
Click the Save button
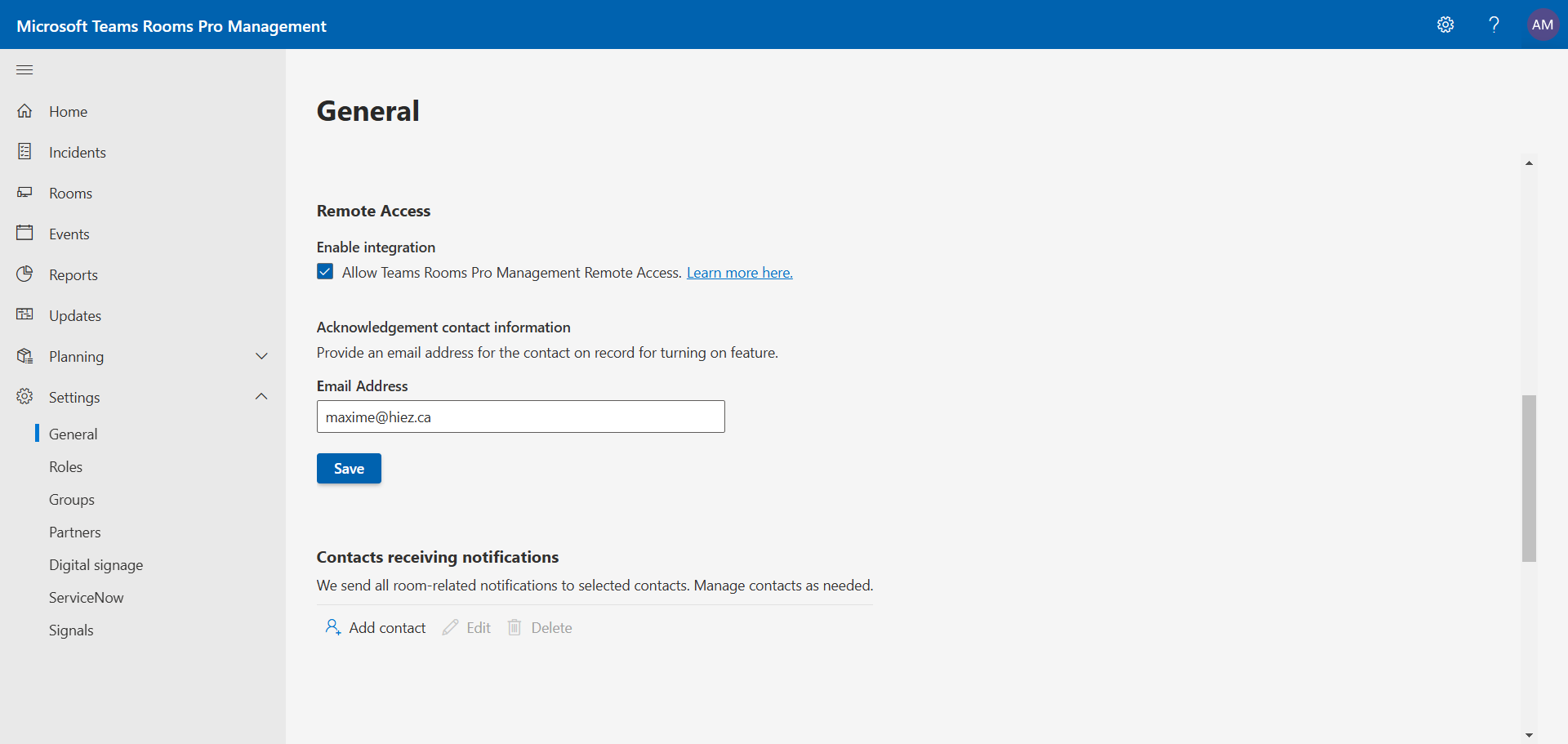pos(349,468)
